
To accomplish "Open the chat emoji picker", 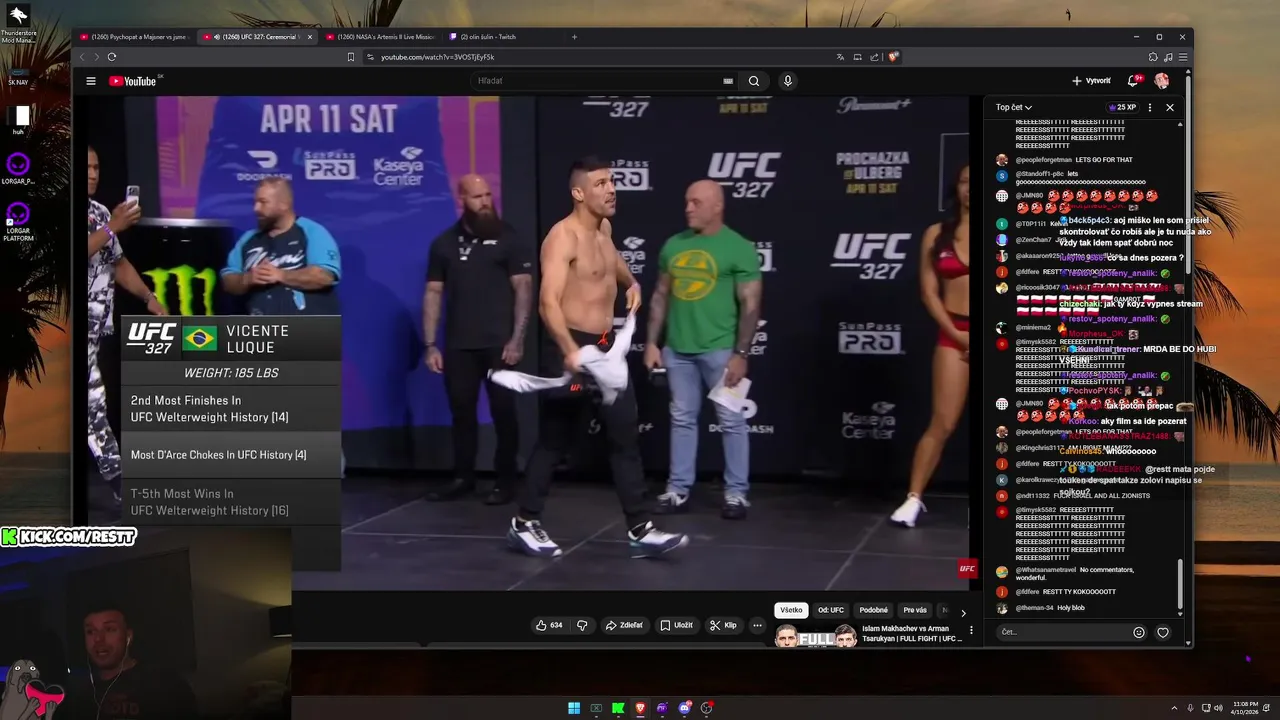I will coord(1138,632).
